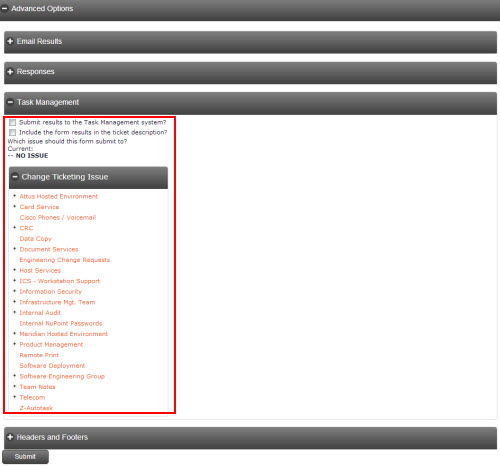Image resolution: width=500 pixels, height=466 pixels.
Task: Expand the Telecom tree node
Action: tap(14, 397)
